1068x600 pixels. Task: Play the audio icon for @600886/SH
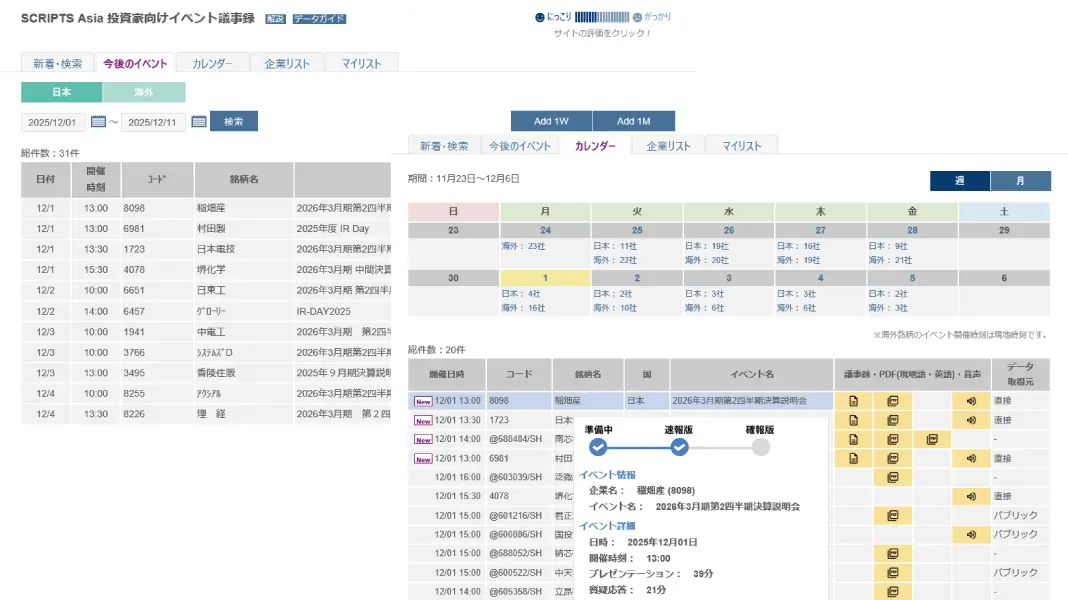pyautogui.click(x=971, y=535)
